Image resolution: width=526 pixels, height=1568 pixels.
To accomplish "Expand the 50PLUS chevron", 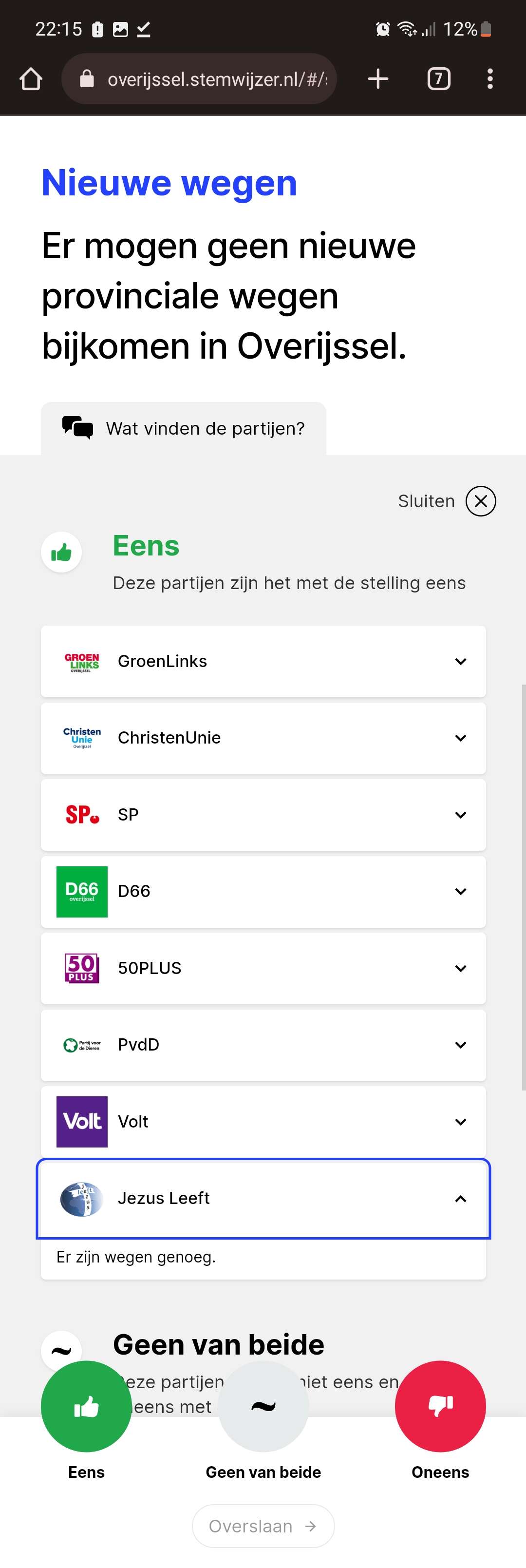I will coord(461,968).
